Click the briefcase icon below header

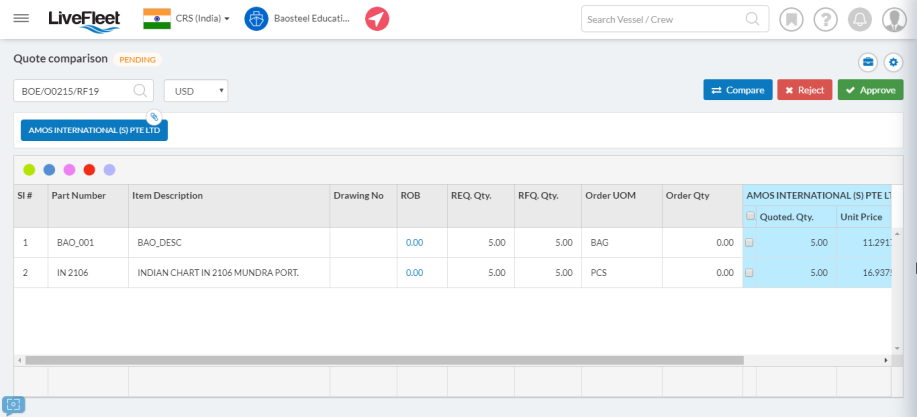868,62
